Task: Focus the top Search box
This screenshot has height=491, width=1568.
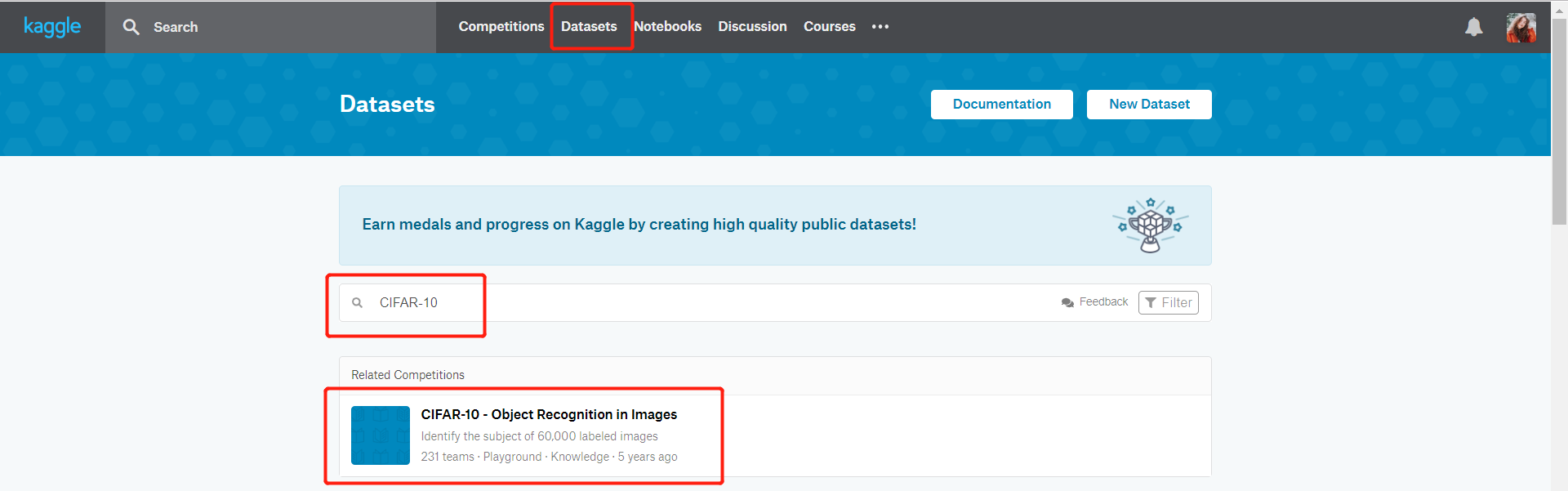Action: click(x=270, y=27)
